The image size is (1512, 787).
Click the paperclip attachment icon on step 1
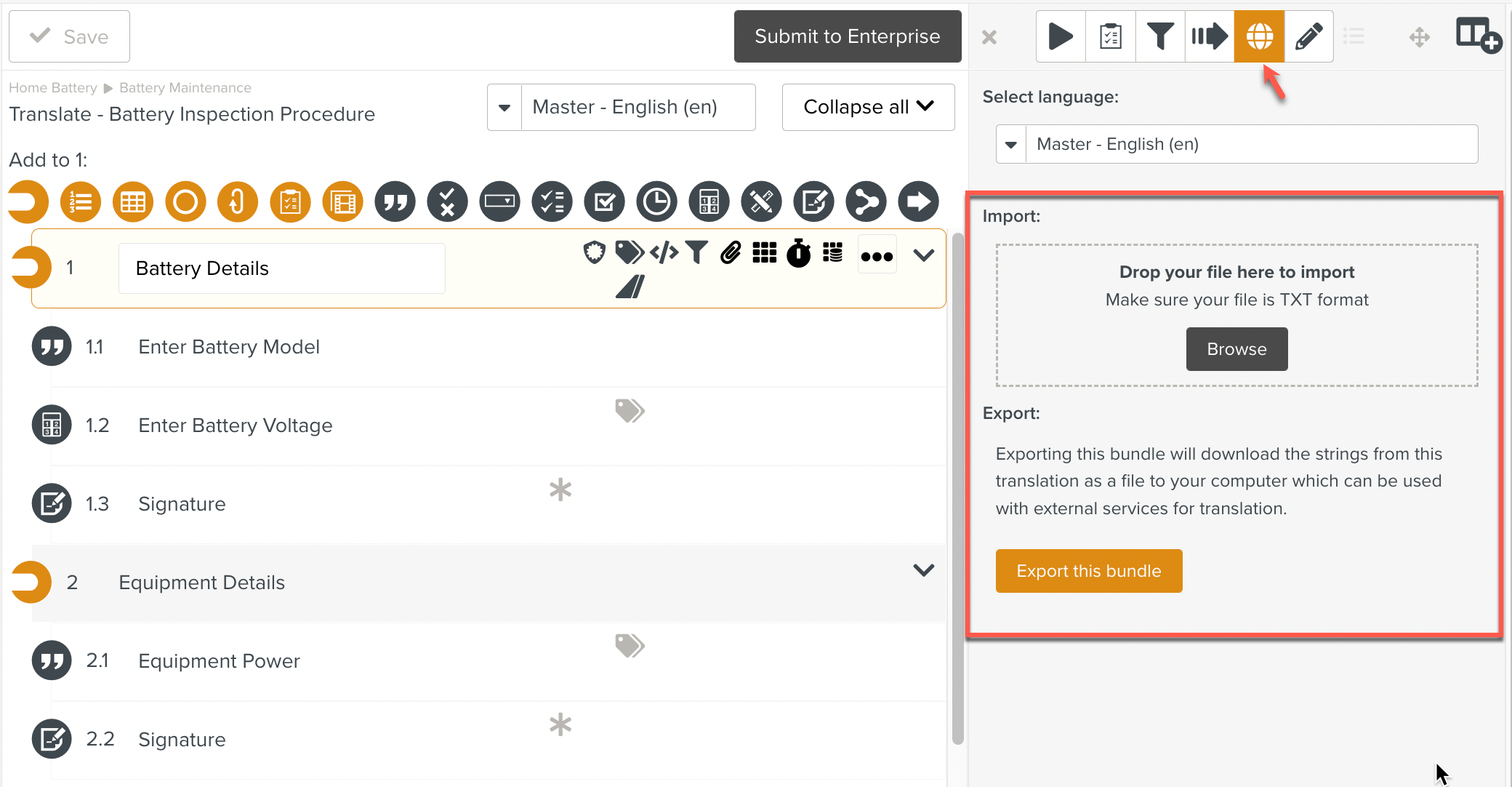coord(731,252)
